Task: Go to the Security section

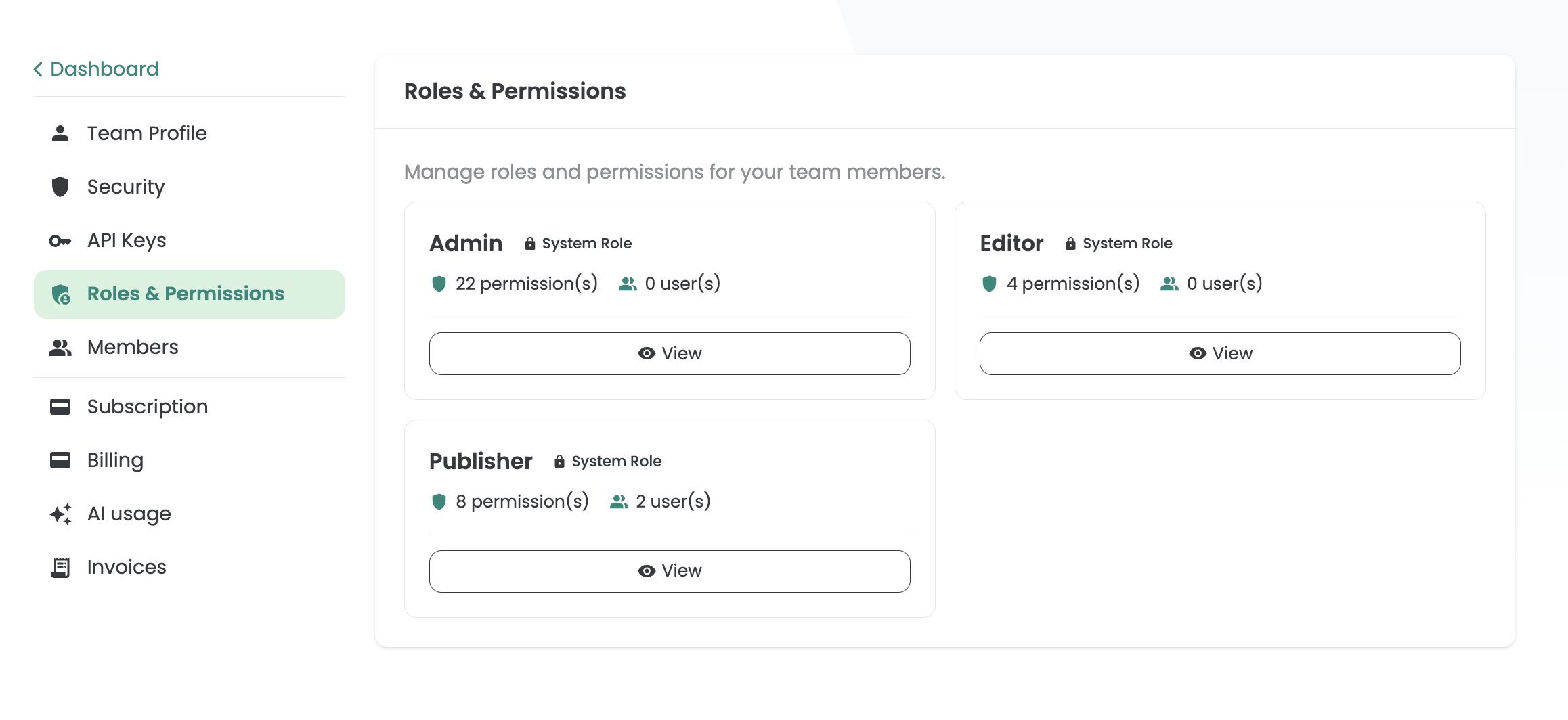Action: 190,187
